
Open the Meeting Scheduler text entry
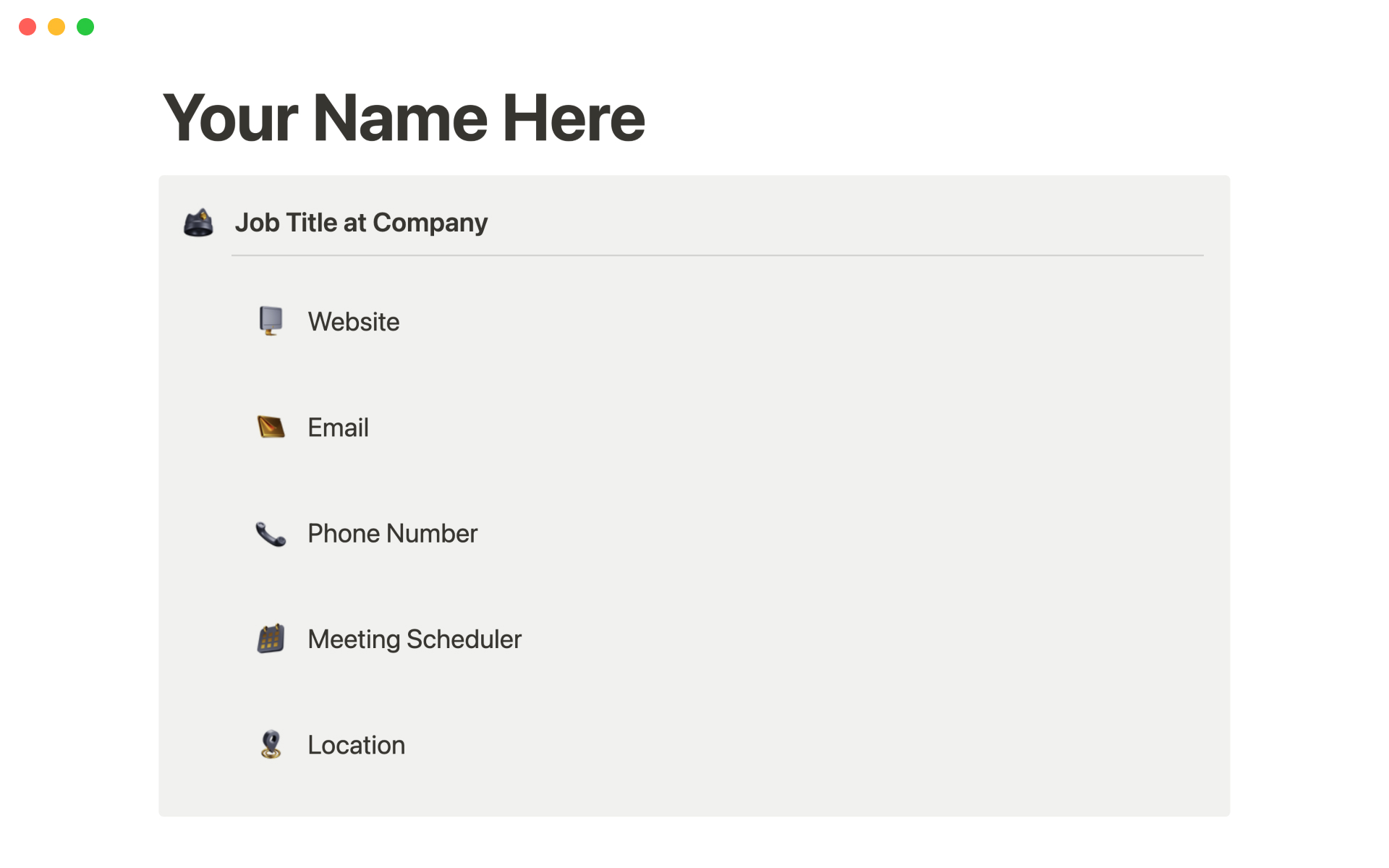click(x=415, y=639)
